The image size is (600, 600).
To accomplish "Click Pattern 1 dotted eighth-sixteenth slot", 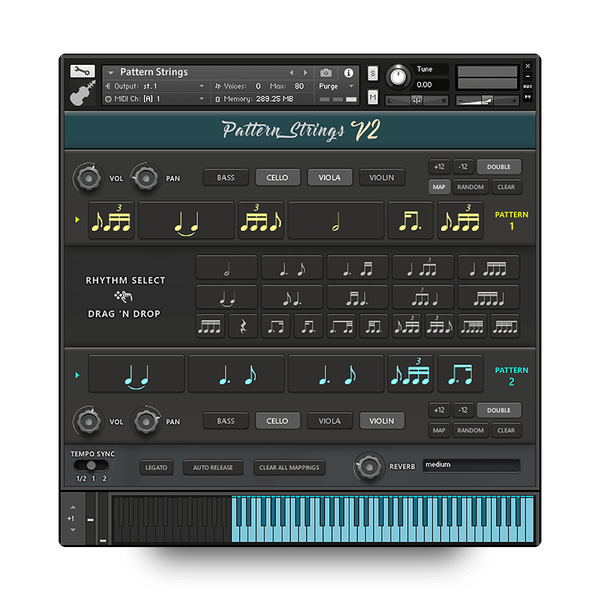I will [410, 221].
